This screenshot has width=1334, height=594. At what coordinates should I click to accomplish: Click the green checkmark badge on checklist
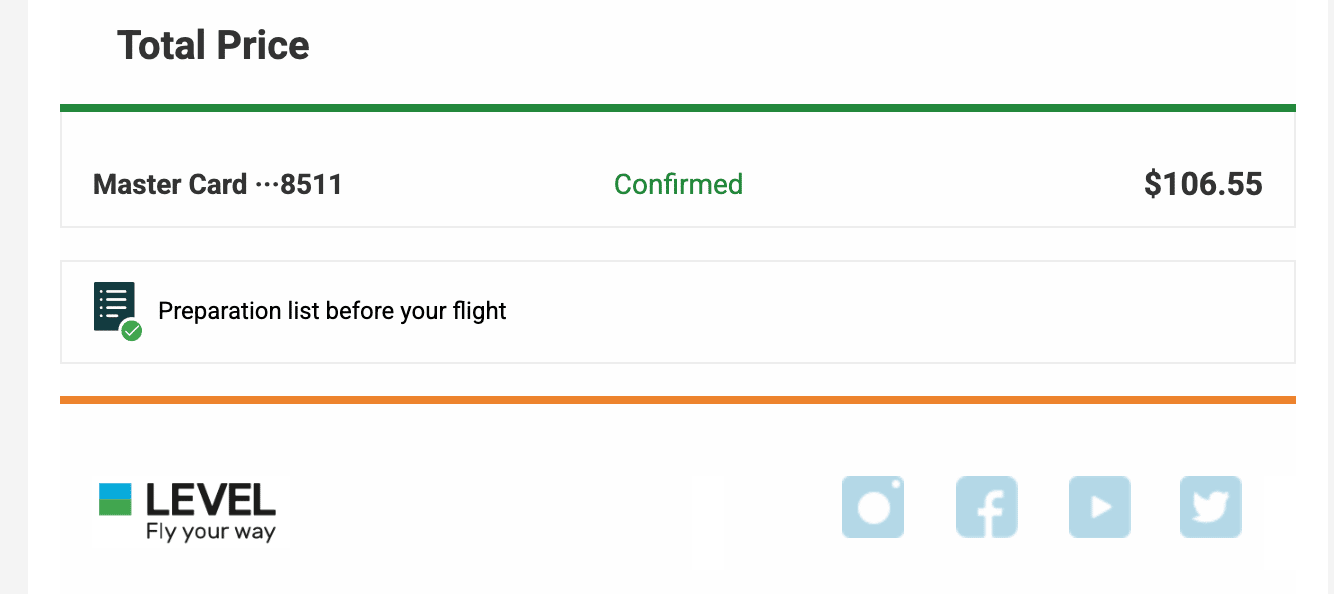coord(131,331)
